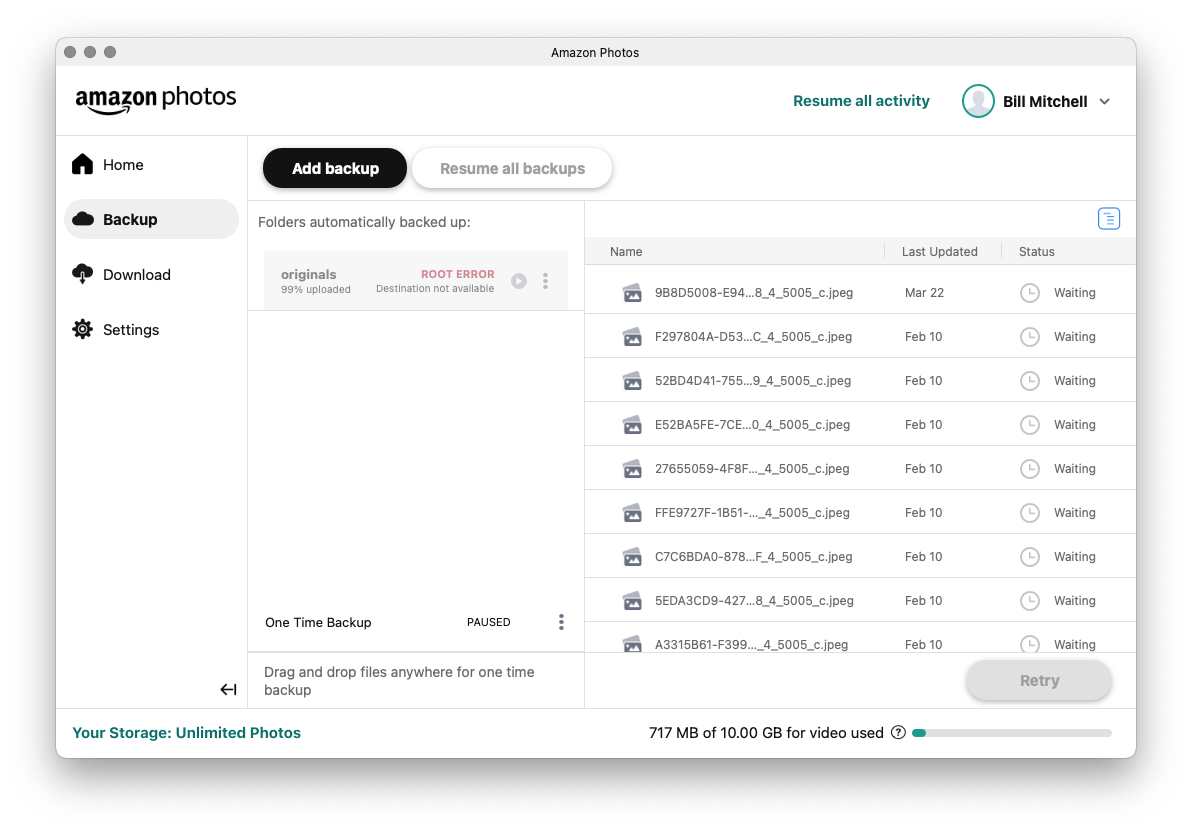
Task: Expand the Bill Mitchell account dropdown
Action: coord(1105,101)
